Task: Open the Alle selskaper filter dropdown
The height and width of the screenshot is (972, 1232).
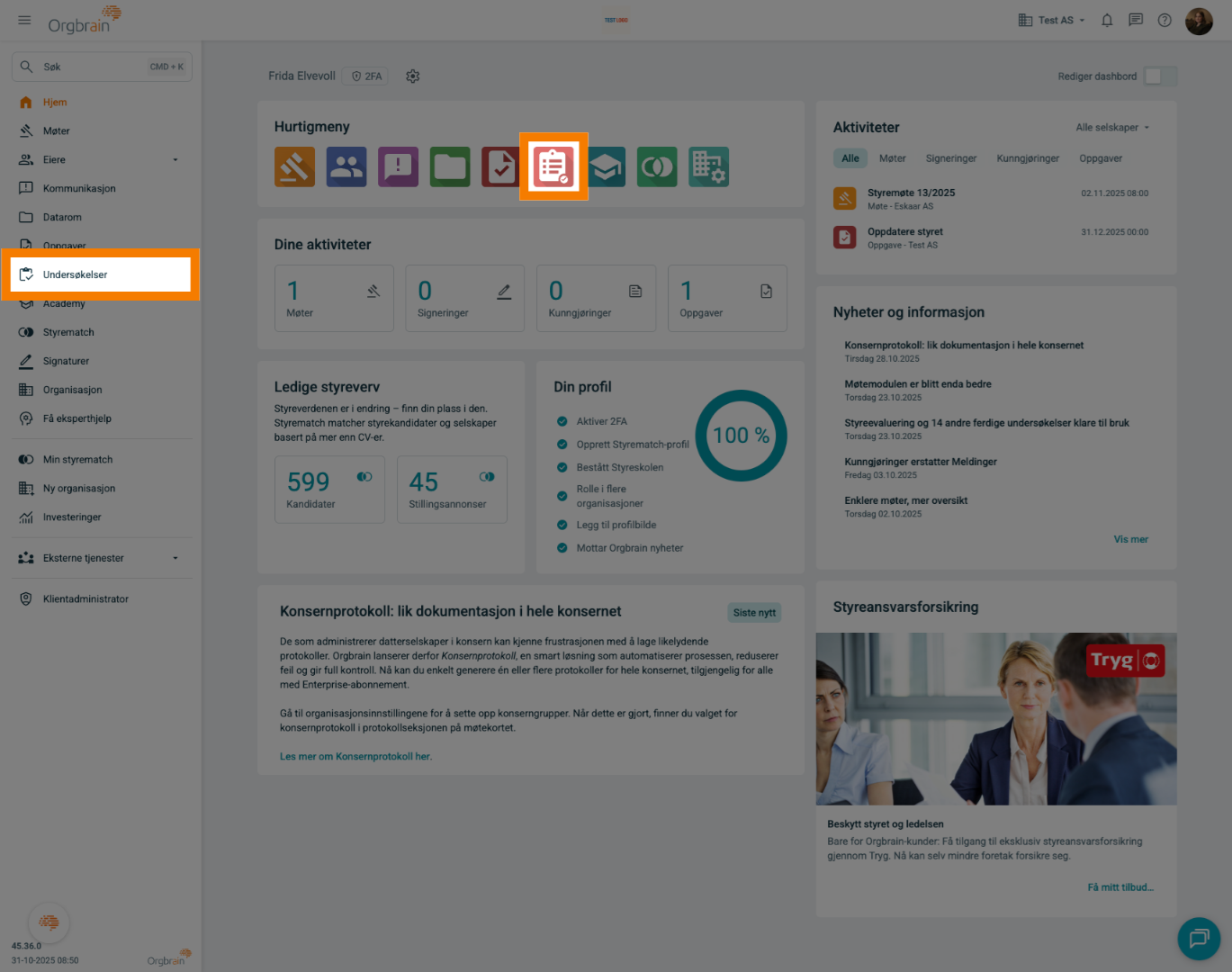Action: point(1112,128)
